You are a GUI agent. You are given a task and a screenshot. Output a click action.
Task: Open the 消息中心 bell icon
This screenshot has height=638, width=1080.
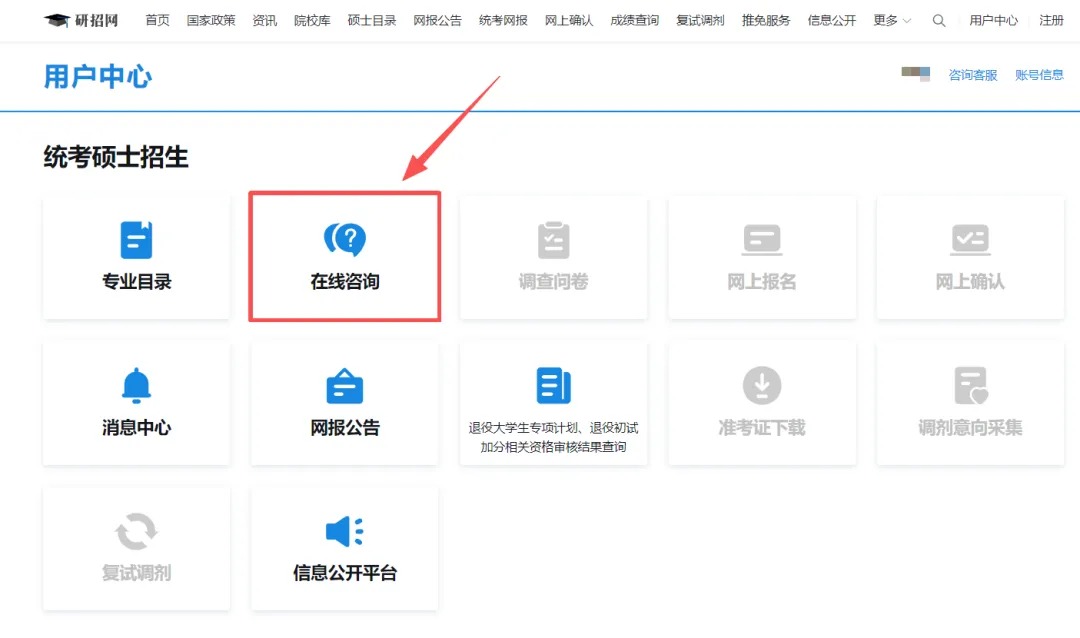pos(136,386)
